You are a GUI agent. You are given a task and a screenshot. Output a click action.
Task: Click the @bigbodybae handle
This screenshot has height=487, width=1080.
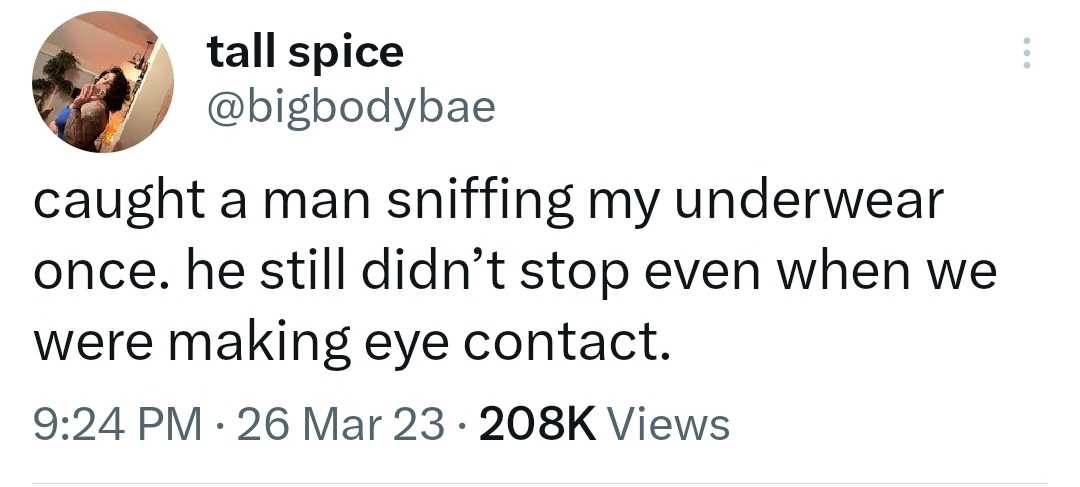tap(350, 107)
